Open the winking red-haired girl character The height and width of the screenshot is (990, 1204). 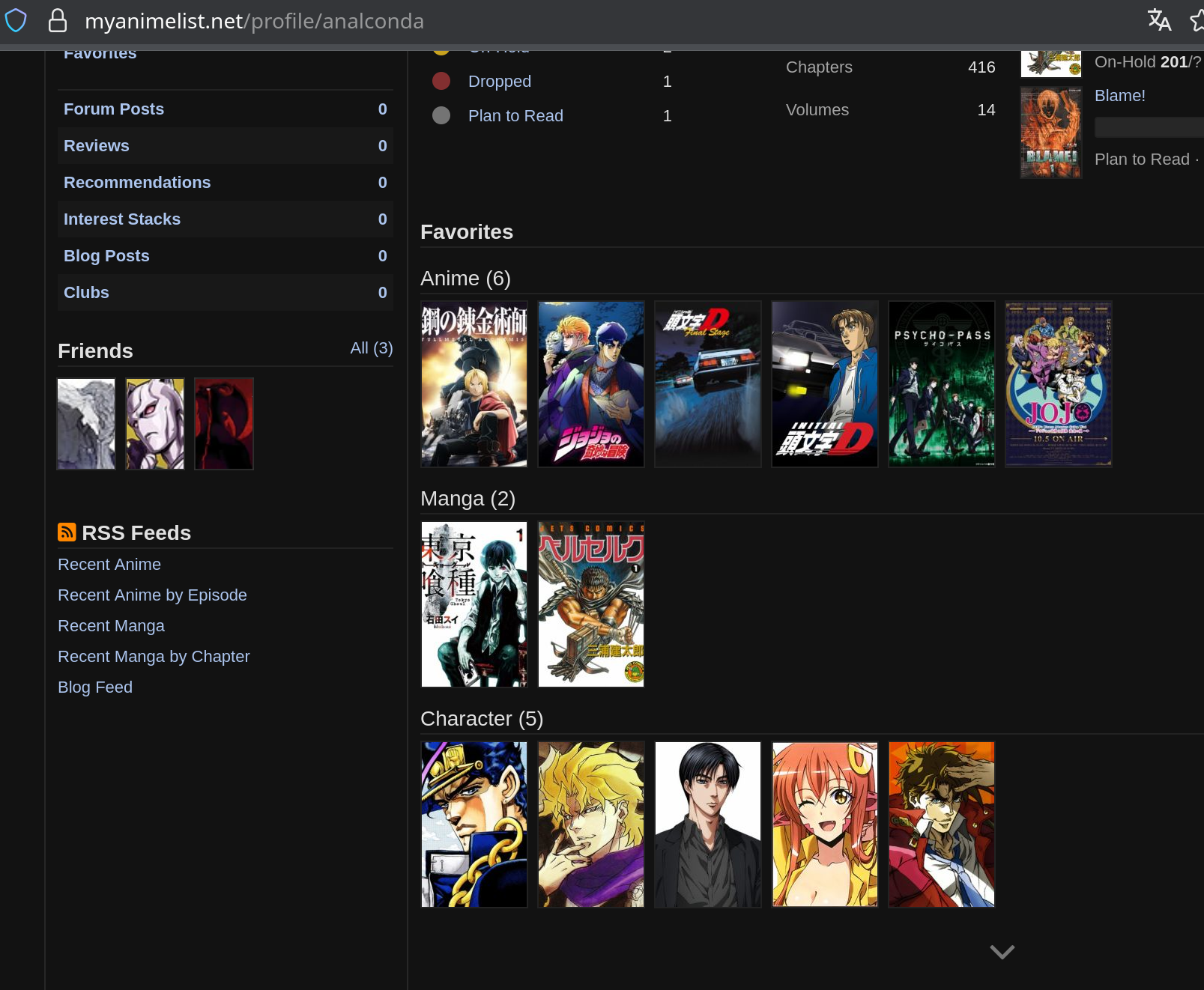coord(825,825)
